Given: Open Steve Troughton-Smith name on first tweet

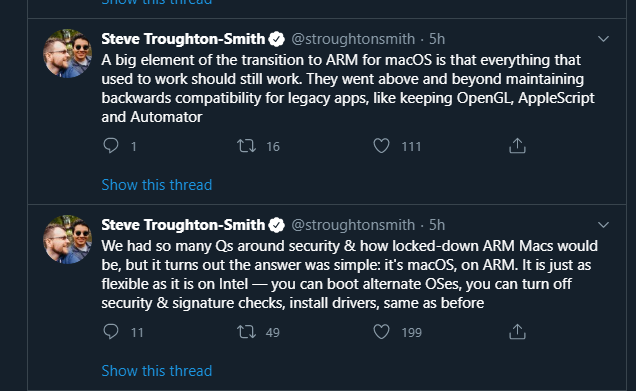Looking at the screenshot, I should click(183, 39).
